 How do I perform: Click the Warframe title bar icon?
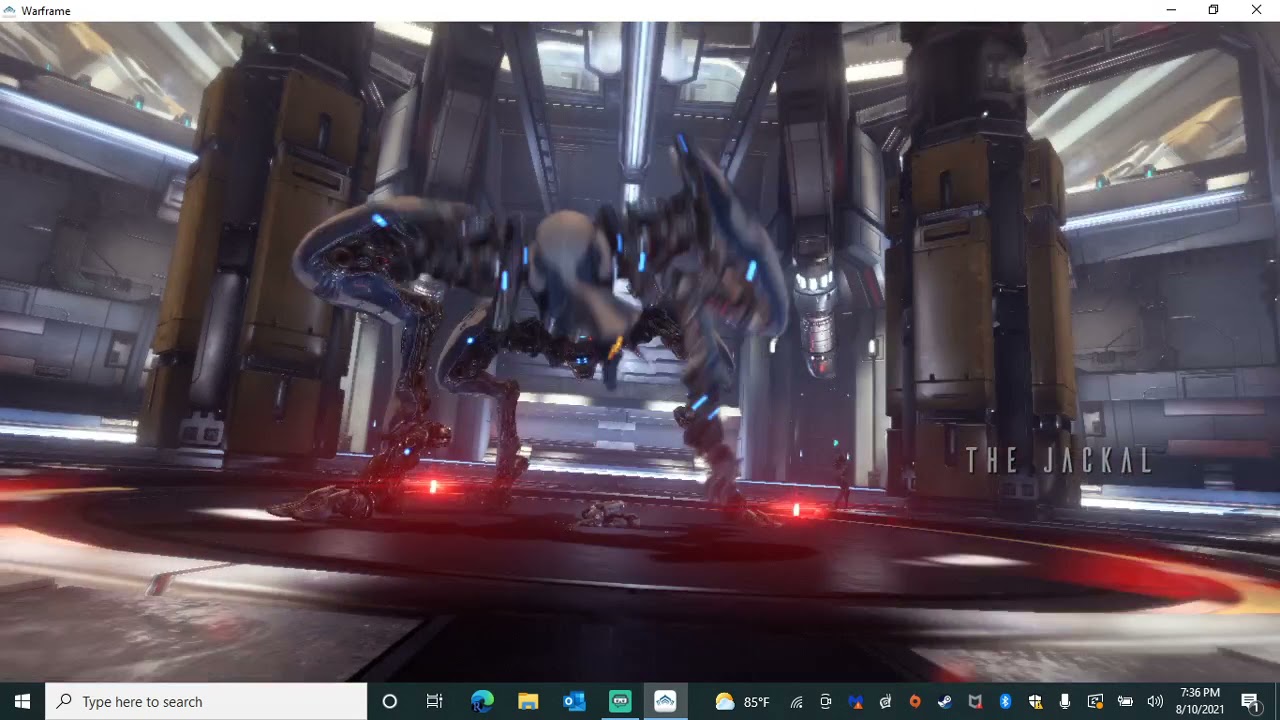point(10,10)
